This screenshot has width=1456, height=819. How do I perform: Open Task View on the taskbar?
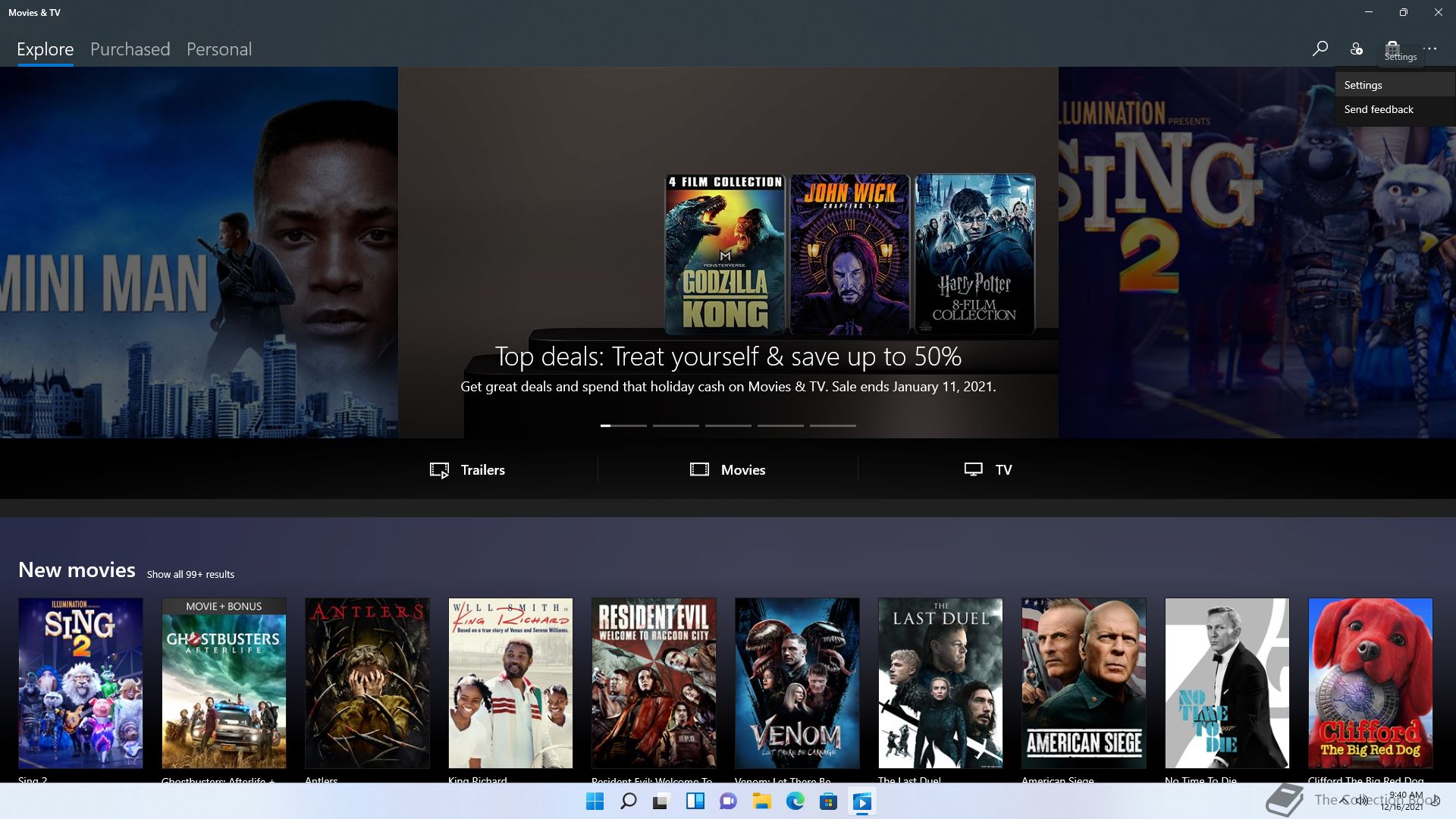661,802
